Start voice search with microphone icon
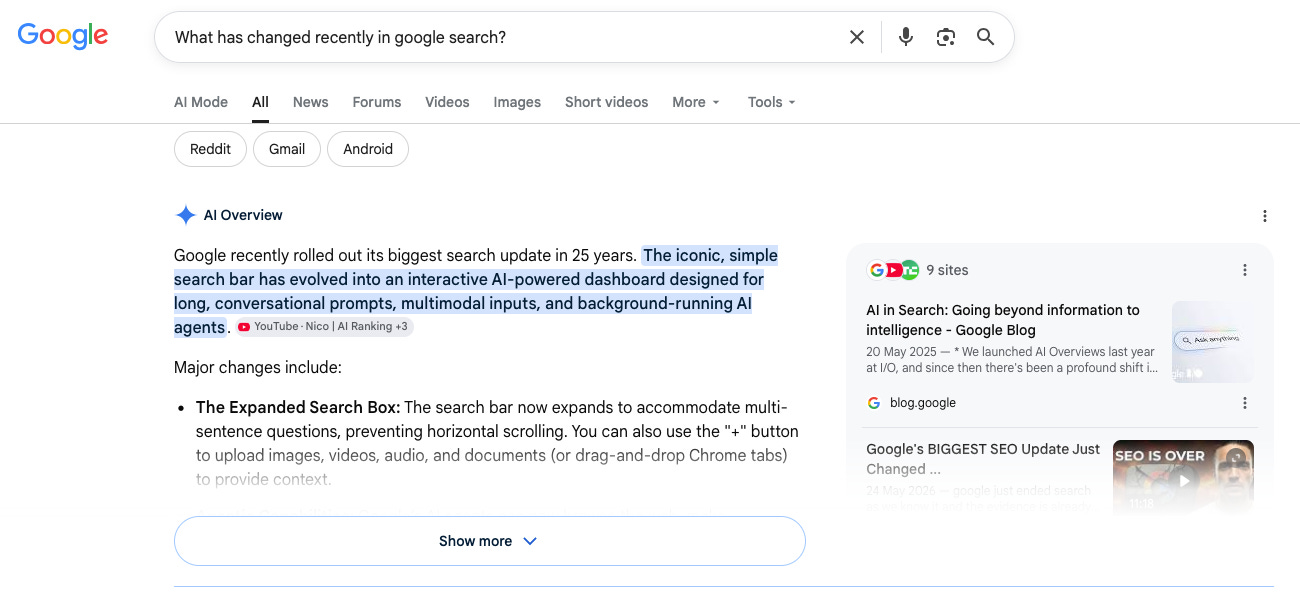The width and height of the screenshot is (1300, 603). click(x=906, y=37)
